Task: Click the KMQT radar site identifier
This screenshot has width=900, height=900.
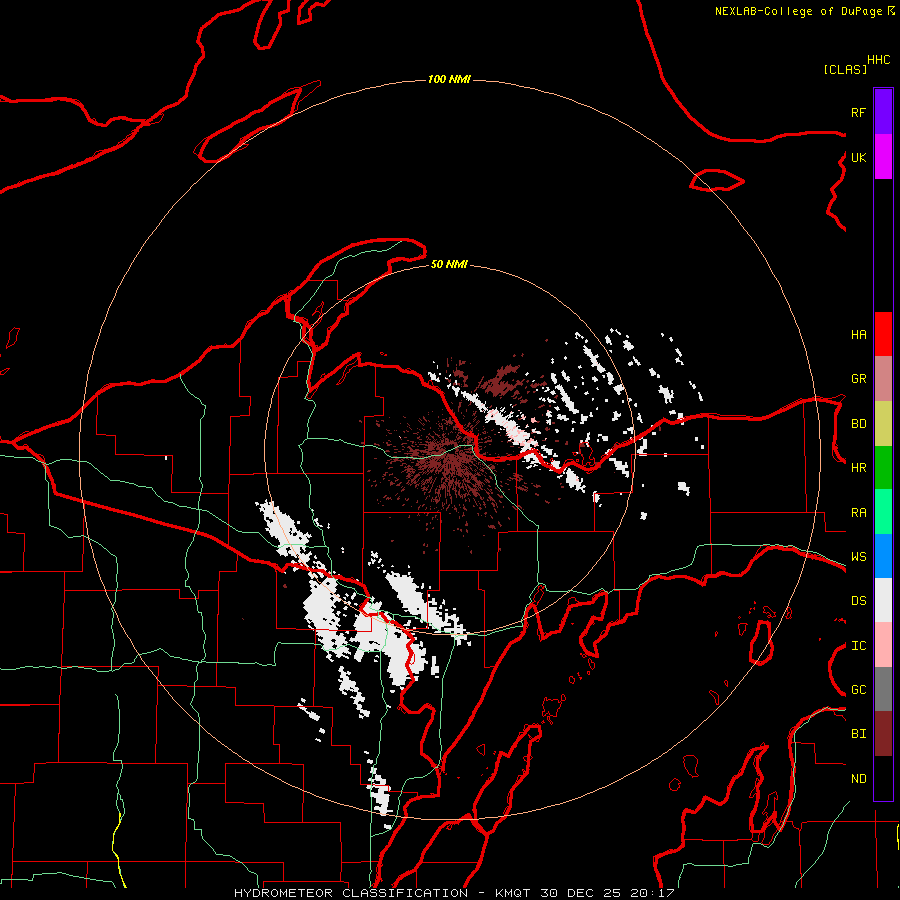Action: click(x=512, y=893)
